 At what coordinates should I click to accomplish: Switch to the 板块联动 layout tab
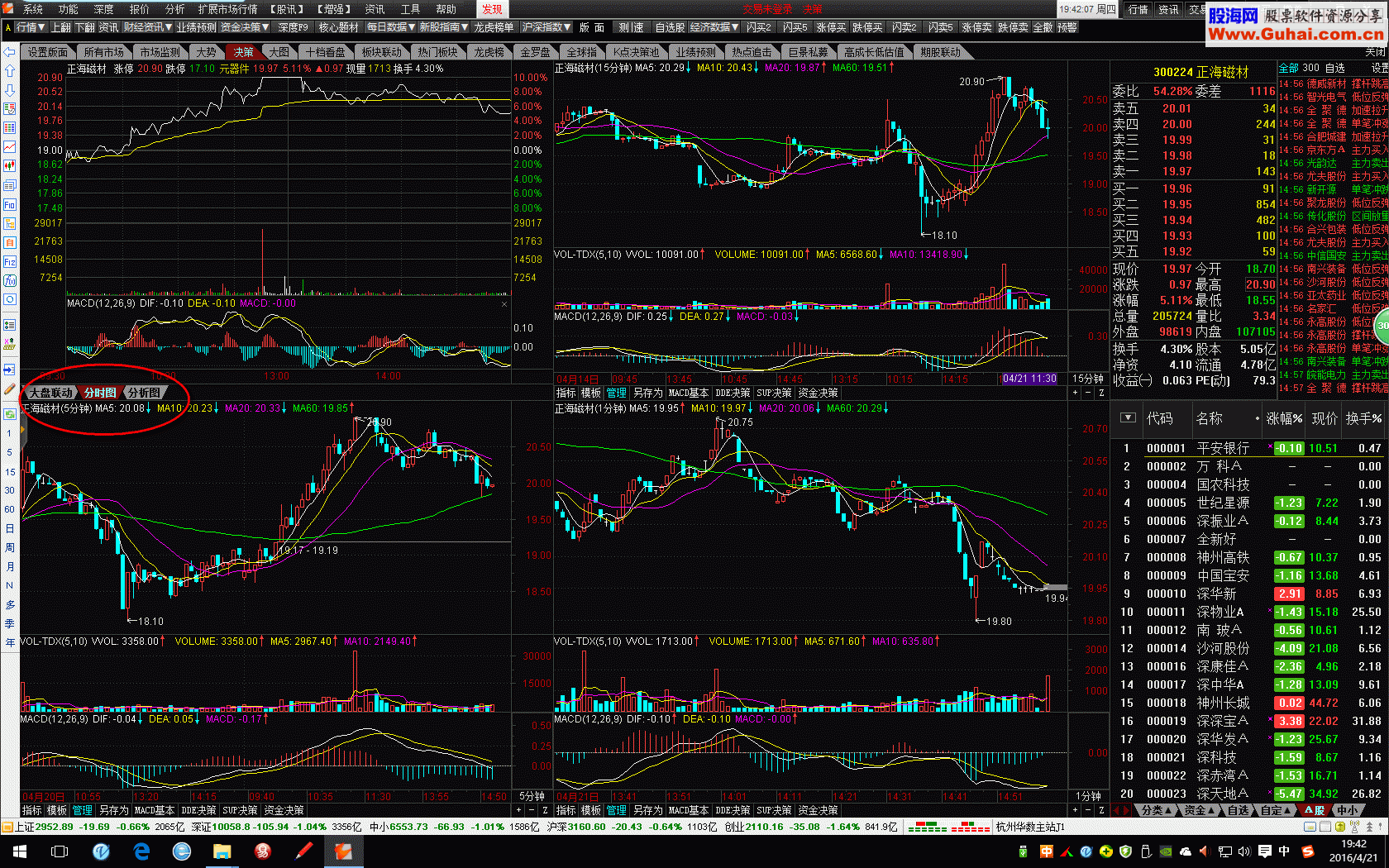click(x=381, y=52)
